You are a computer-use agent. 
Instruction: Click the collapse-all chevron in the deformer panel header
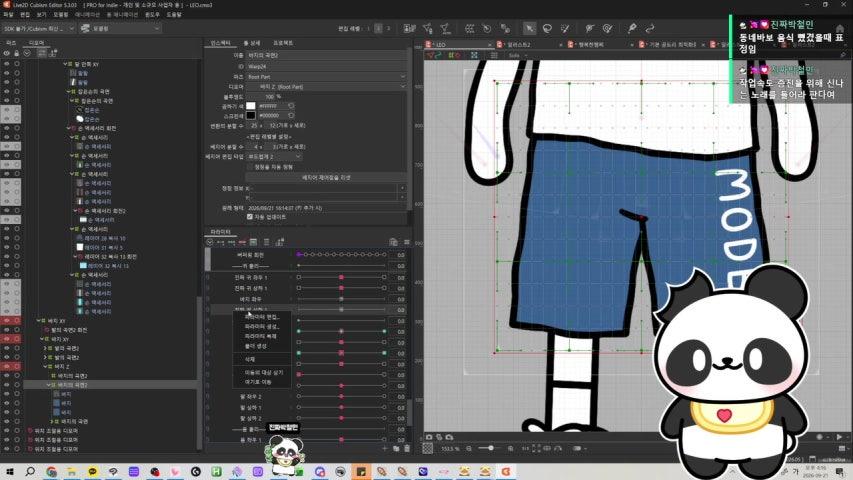pos(27,53)
